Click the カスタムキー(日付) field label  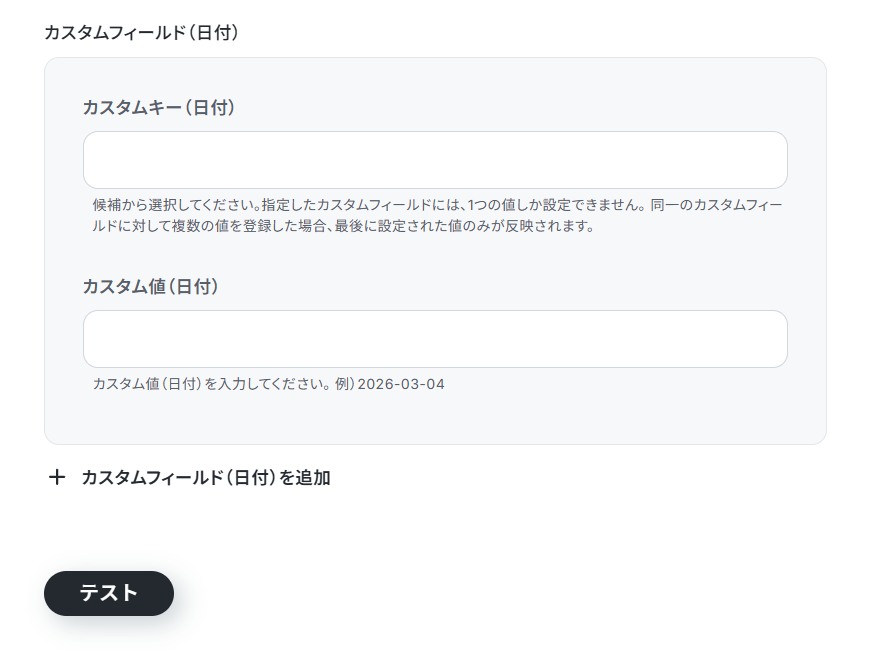click(x=159, y=107)
